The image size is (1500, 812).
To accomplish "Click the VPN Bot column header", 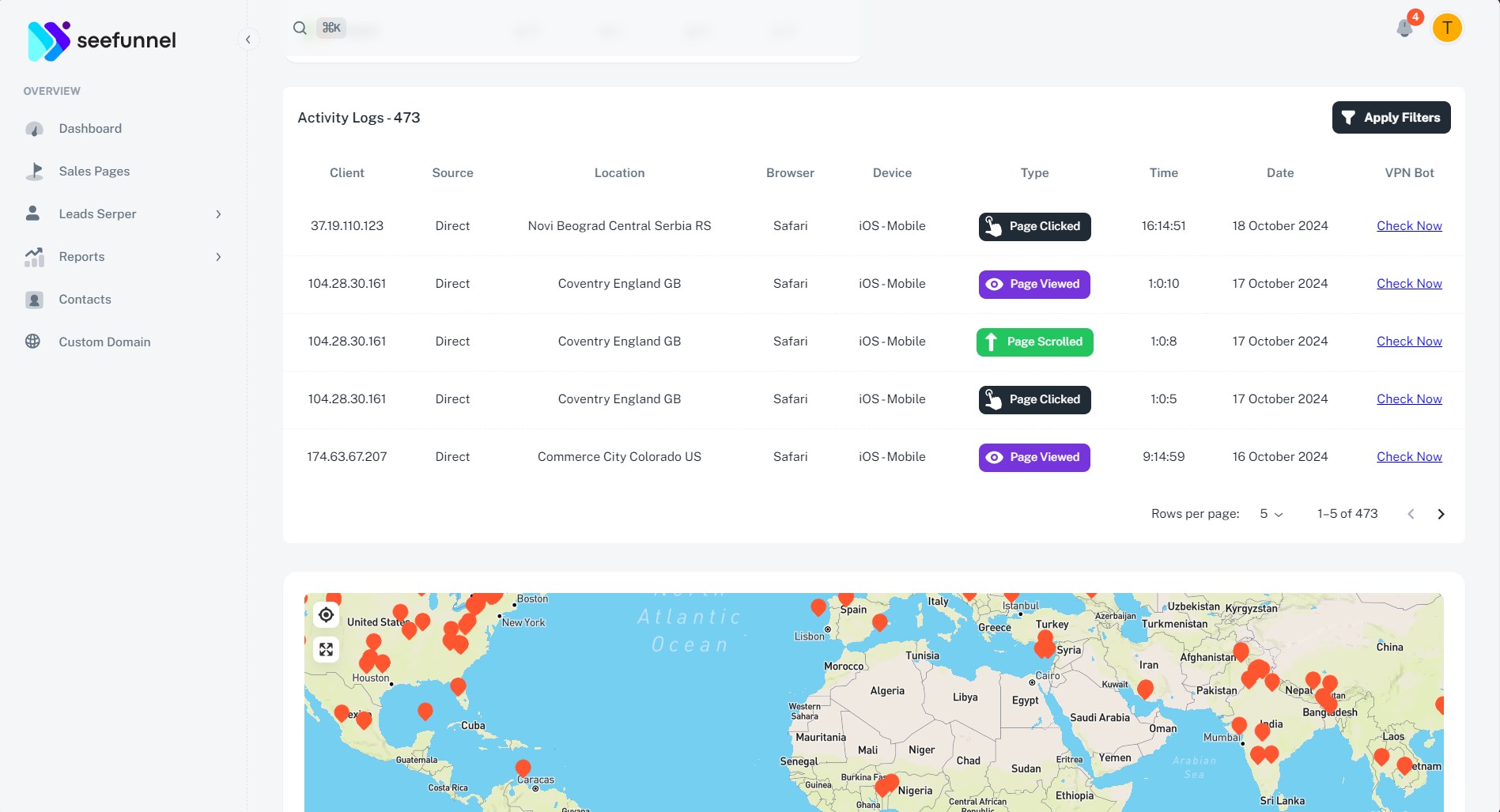I will (1409, 173).
